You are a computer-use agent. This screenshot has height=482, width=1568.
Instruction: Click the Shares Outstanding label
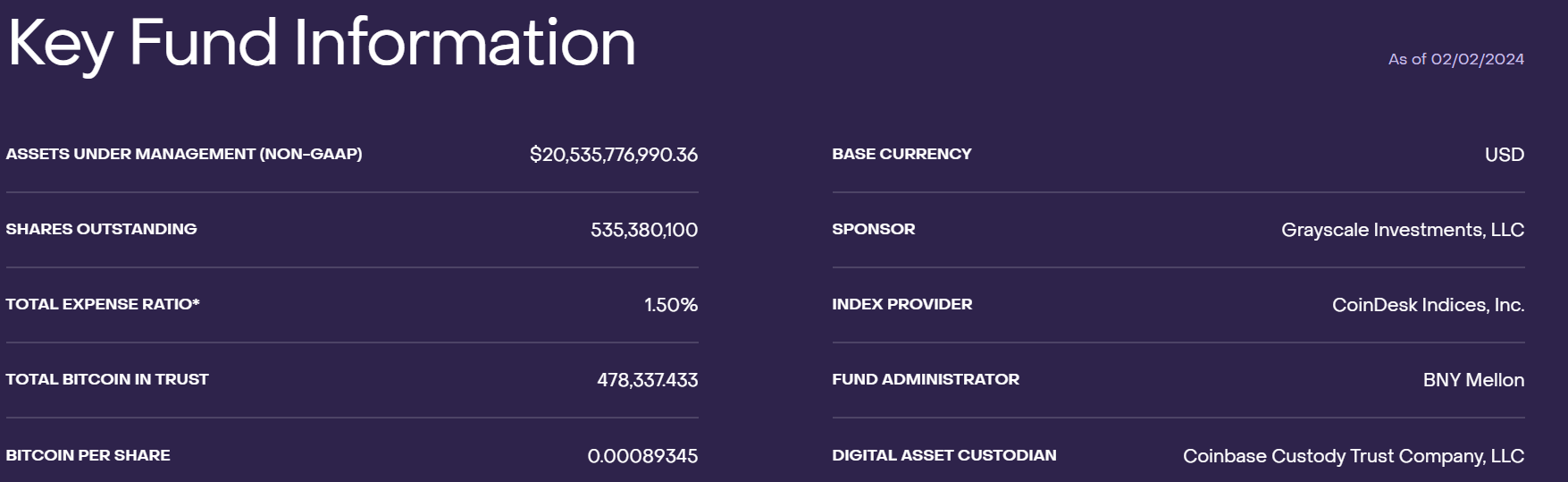[x=101, y=229]
